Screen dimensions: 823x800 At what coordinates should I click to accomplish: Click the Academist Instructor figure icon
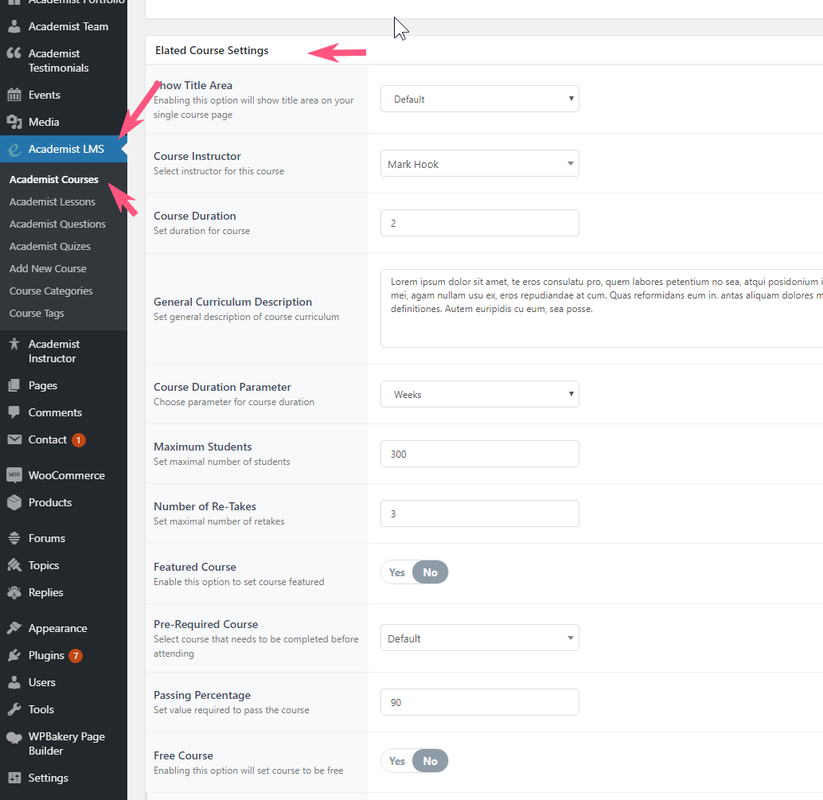click(x=14, y=344)
